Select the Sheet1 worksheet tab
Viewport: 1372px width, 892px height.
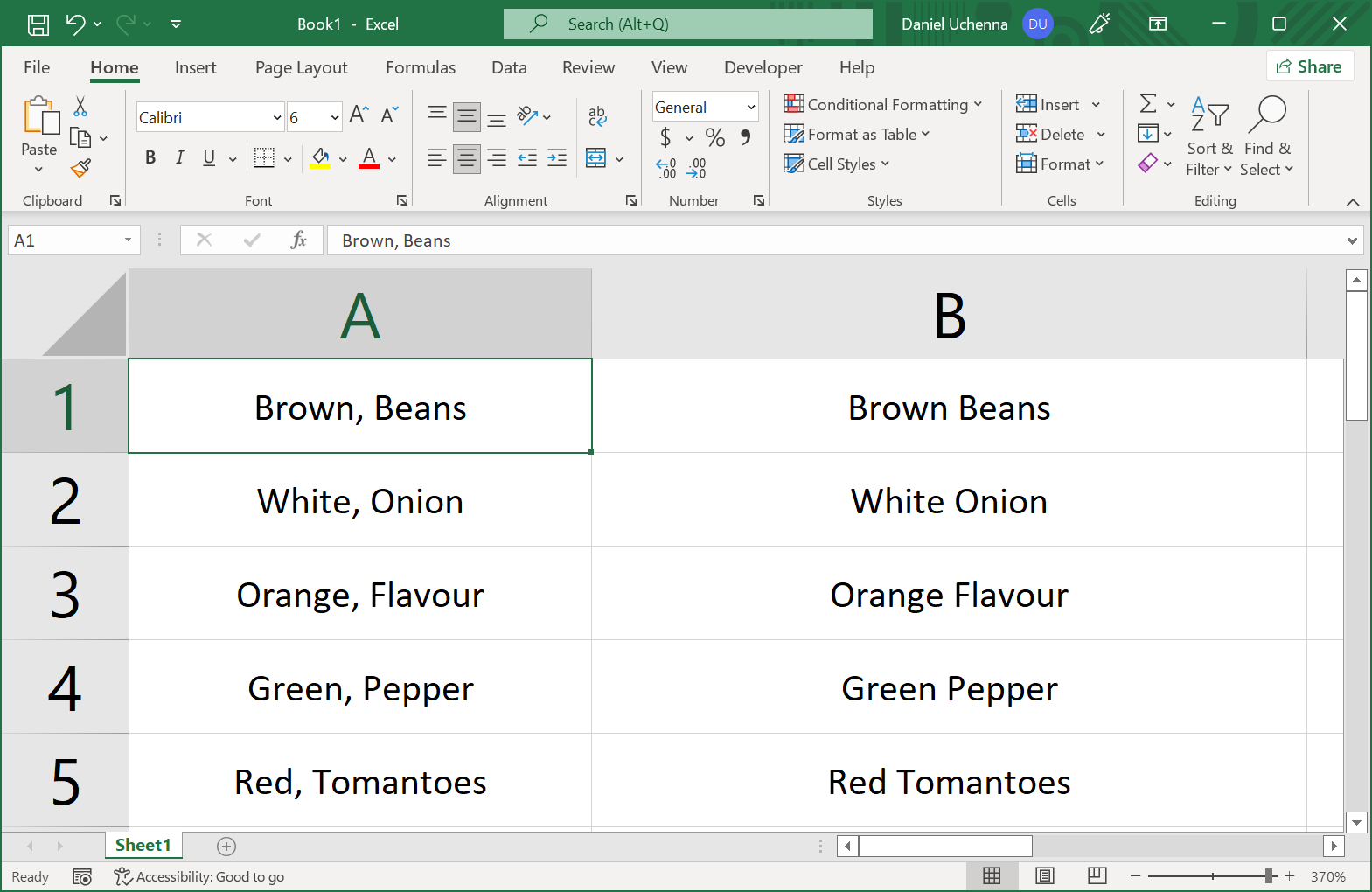pyautogui.click(x=143, y=845)
